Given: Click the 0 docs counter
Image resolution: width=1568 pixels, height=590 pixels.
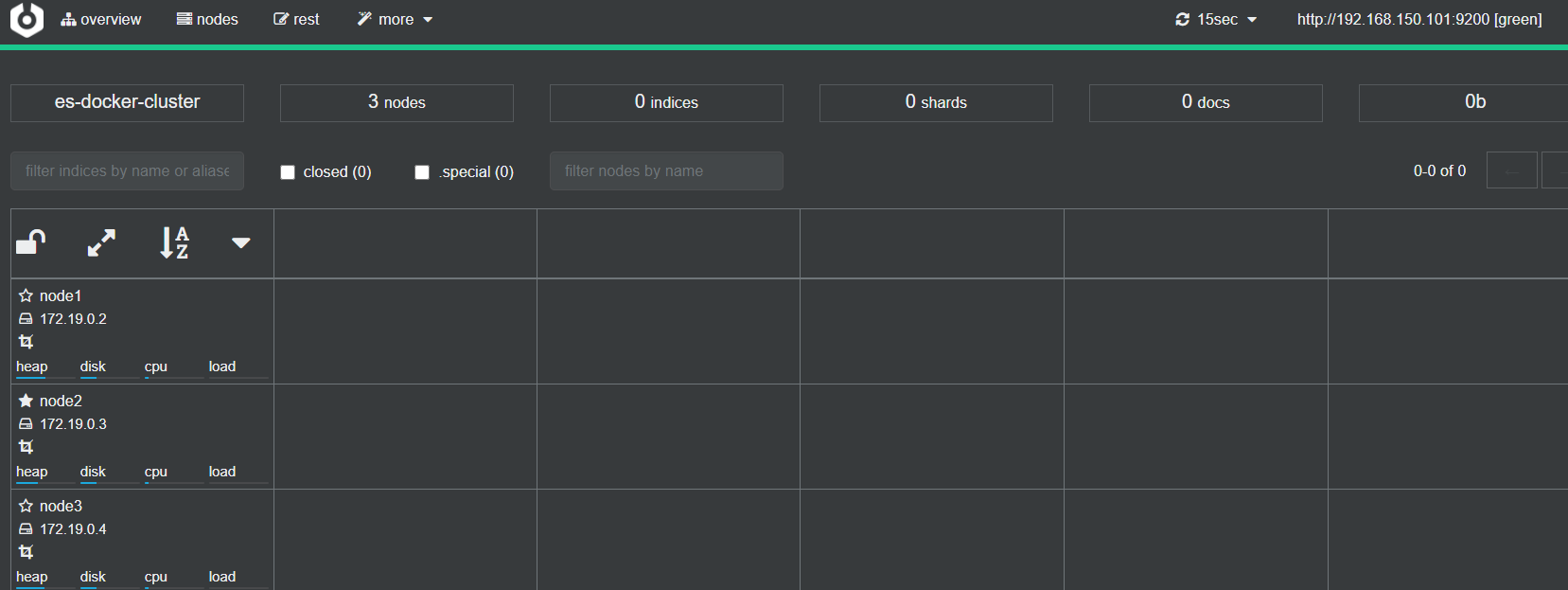Looking at the screenshot, I should click(x=1206, y=102).
